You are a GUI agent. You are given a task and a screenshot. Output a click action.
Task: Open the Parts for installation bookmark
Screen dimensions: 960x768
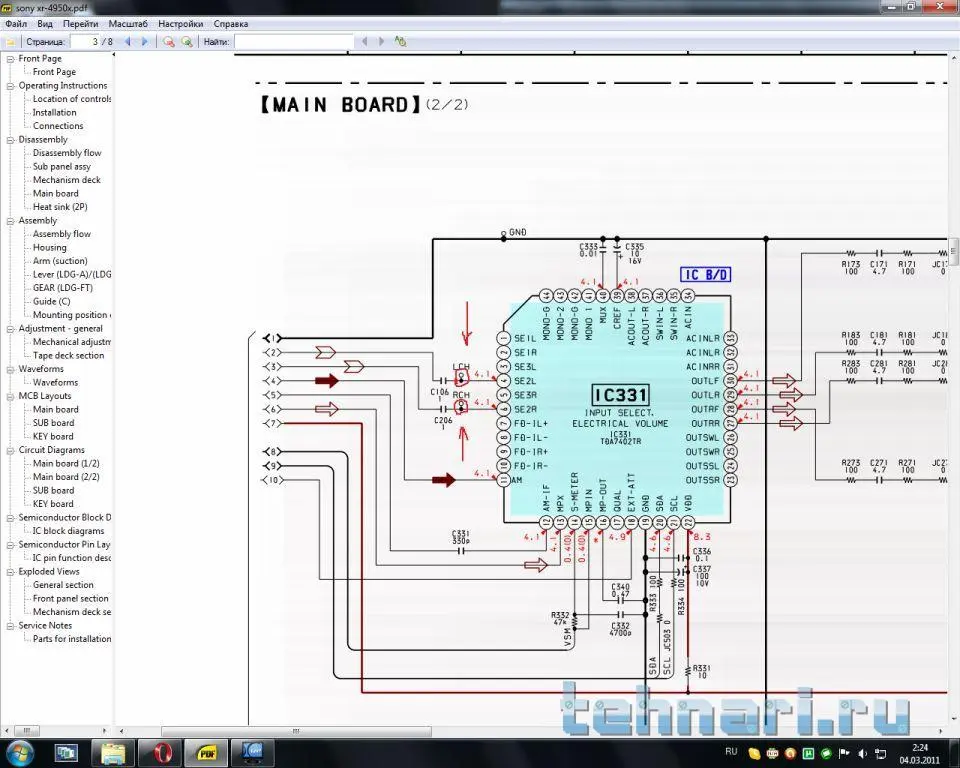click(72, 639)
